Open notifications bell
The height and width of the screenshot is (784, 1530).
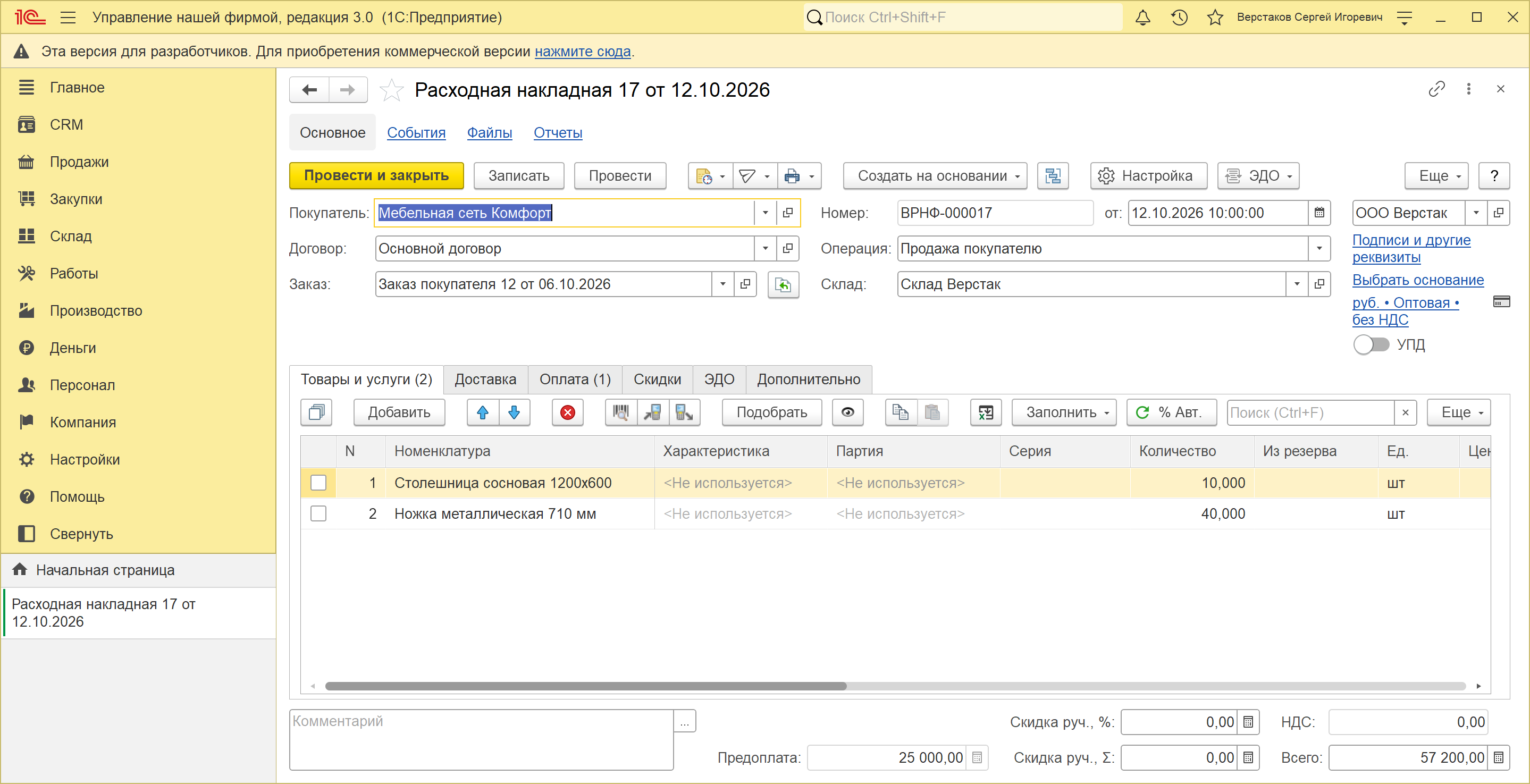(x=1143, y=17)
